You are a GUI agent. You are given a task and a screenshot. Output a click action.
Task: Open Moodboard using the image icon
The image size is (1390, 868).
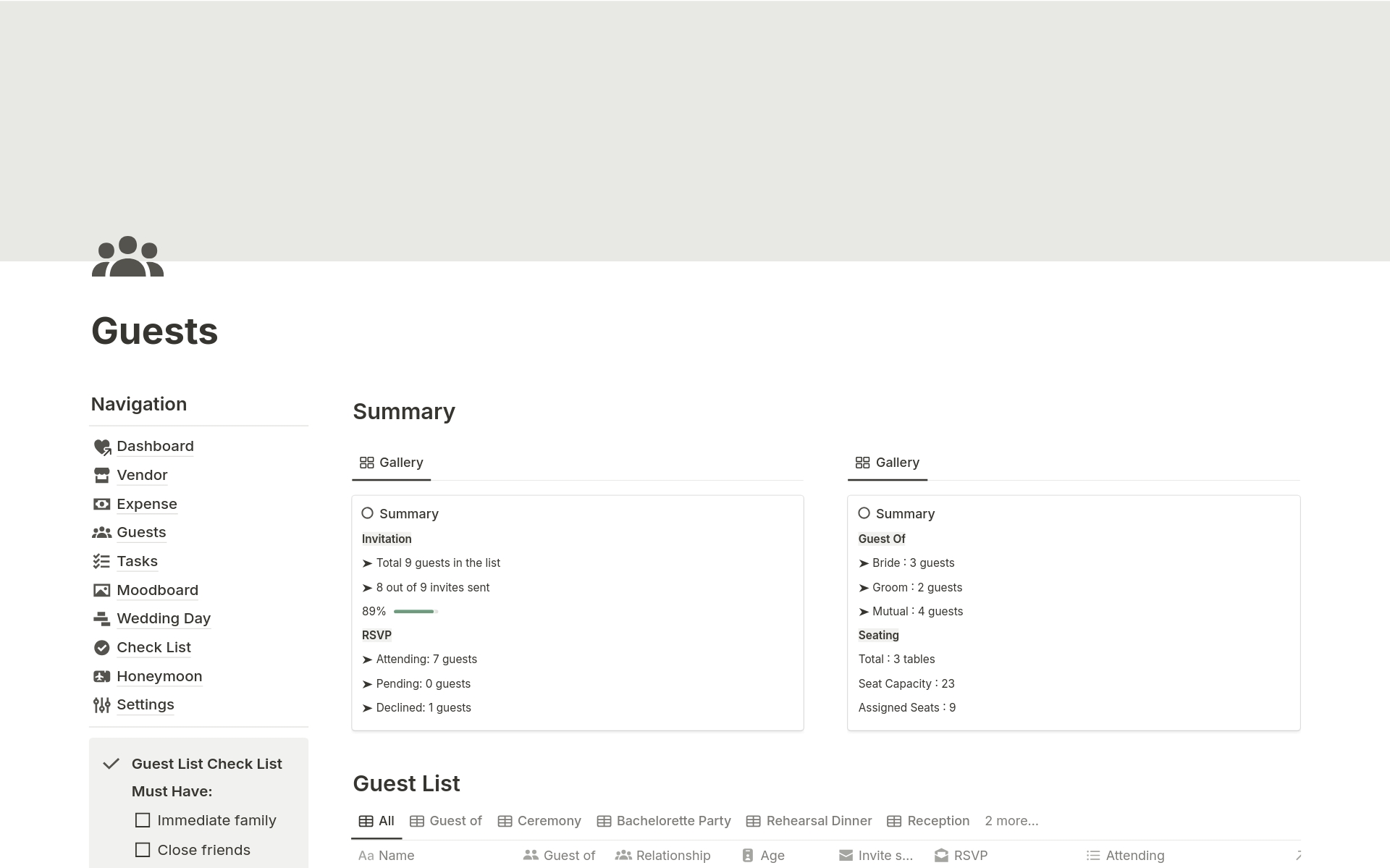point(102,589)
